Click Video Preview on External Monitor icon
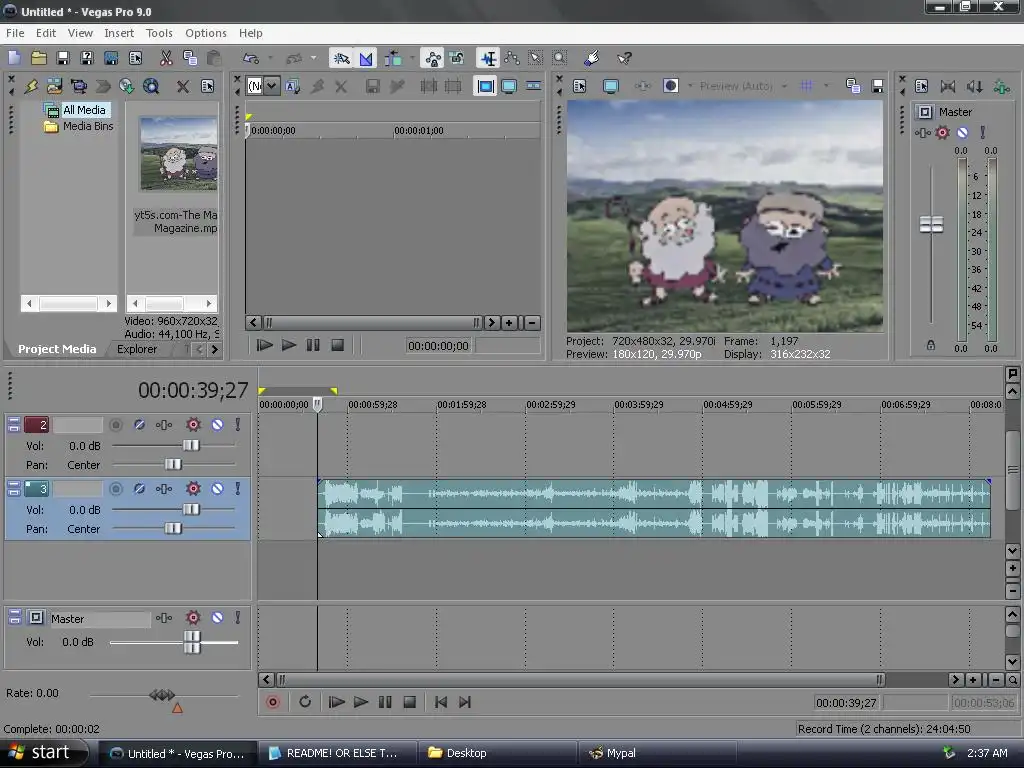Image resolution: width=1024 pixels, height=768 pixels. point(611,86)
